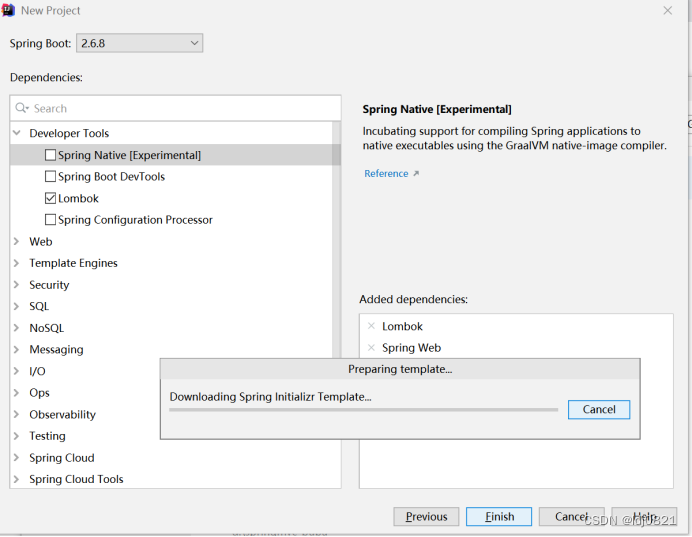Image resolution: width=692 pixels, height=537 pixels.
Task: Expand the Observability category
Action: [x=17, y=414]
